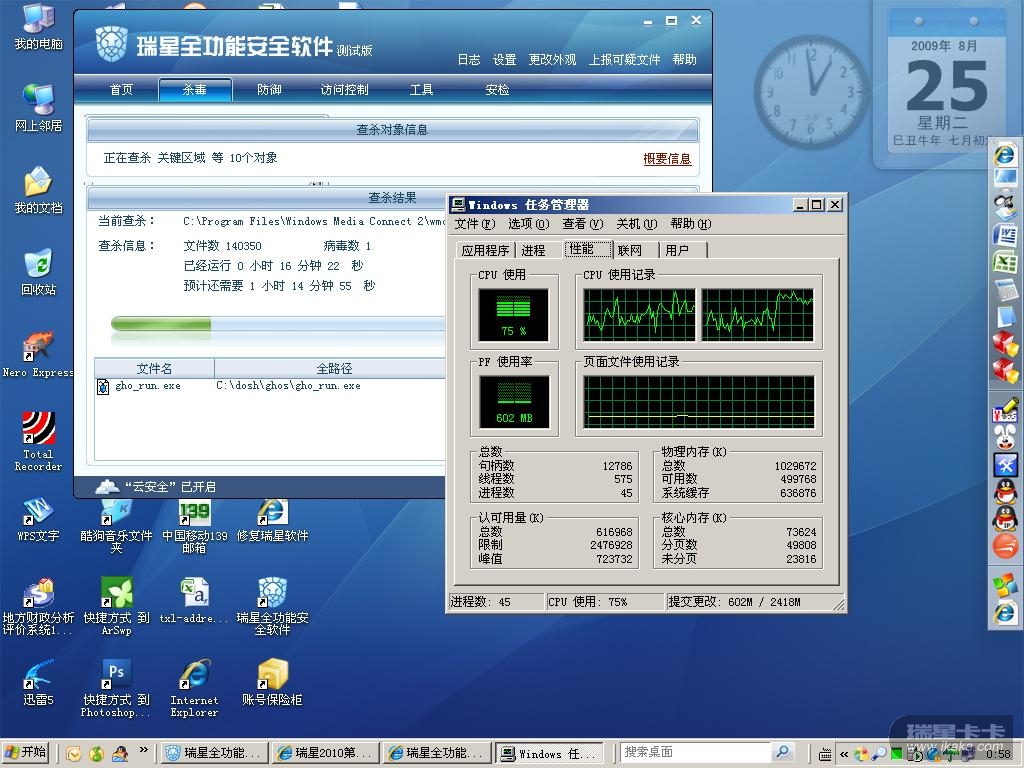Click the 全路径 column header
The height and width of the screenshot is (768, 1024).
point(330,368)
